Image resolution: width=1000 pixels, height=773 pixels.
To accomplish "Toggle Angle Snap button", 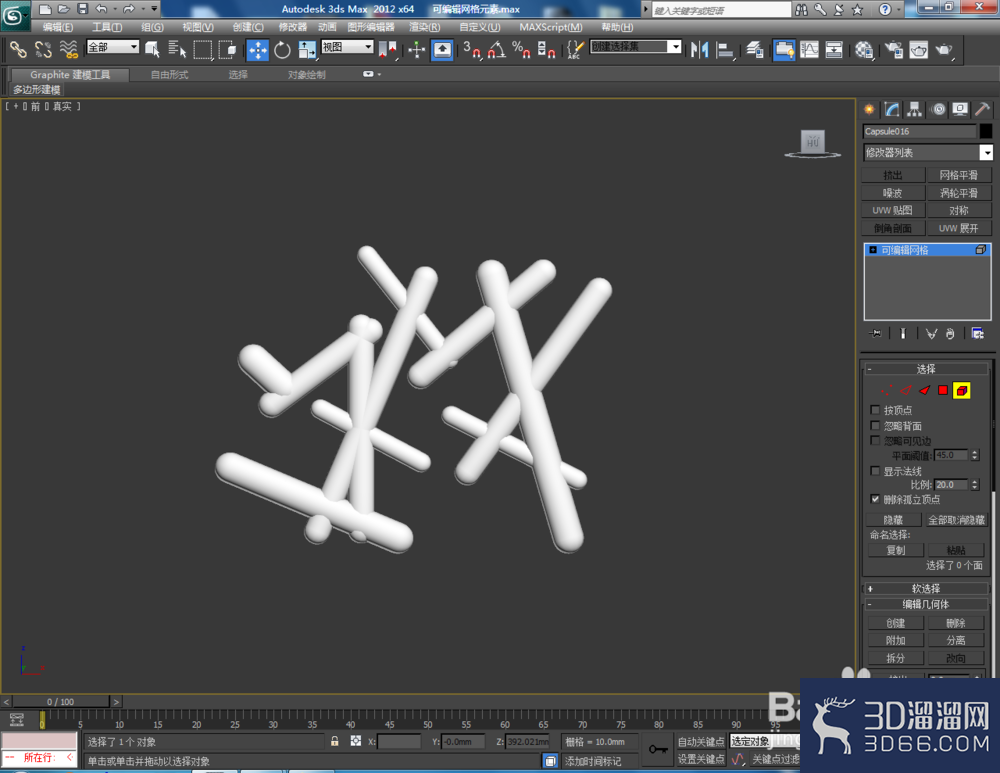I will point(497,49).
